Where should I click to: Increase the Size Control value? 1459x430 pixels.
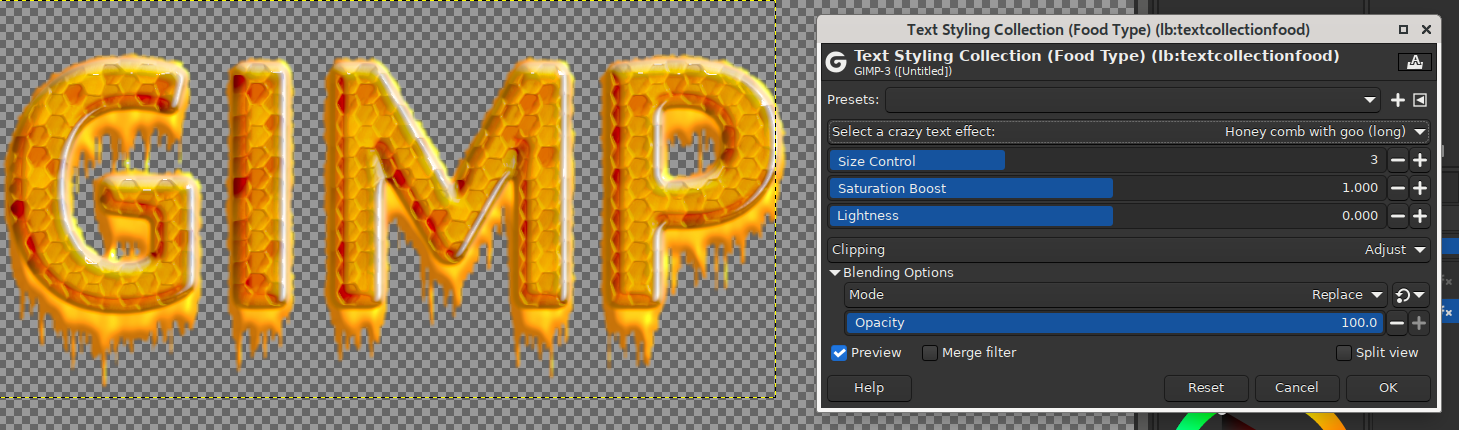pyautogui.click(x=1419, y=160)
